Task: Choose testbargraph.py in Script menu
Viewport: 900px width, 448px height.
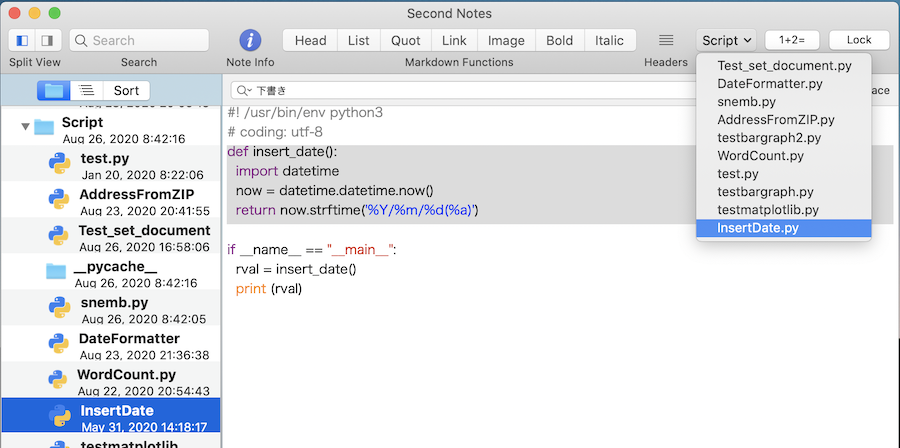Action: coord(784,192)
